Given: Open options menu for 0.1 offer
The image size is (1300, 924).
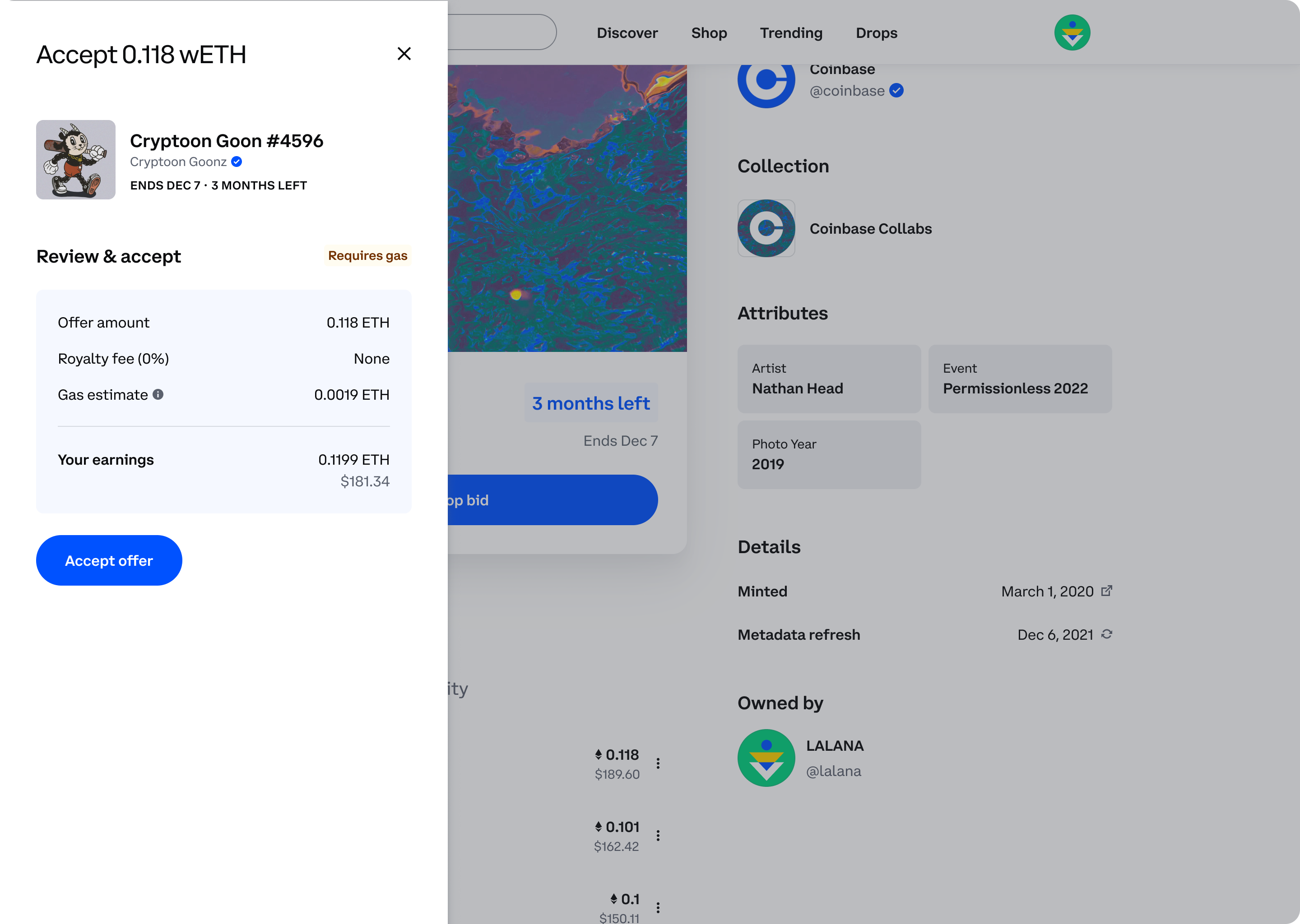Looking at the screenshot, I should (x=658, y=907).
